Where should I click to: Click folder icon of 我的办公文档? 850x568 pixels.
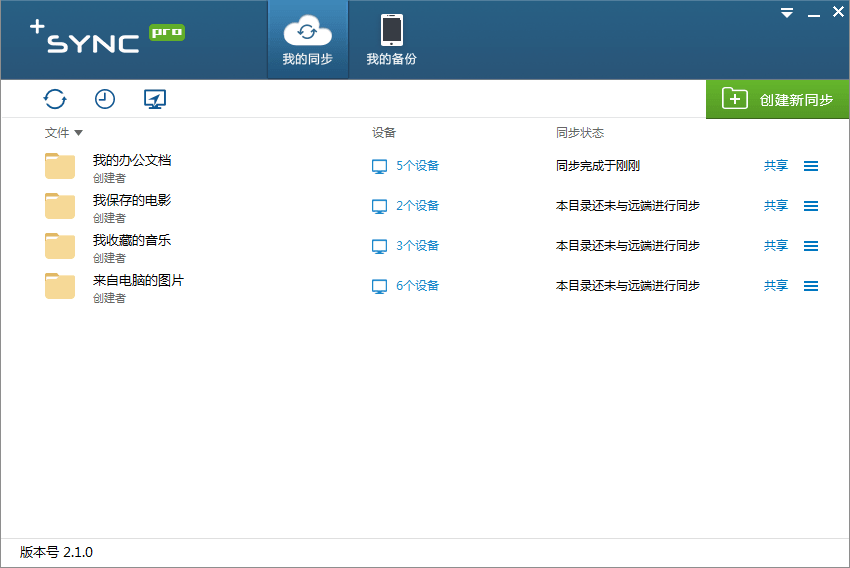pyautogui.click(x=60, y=166)
